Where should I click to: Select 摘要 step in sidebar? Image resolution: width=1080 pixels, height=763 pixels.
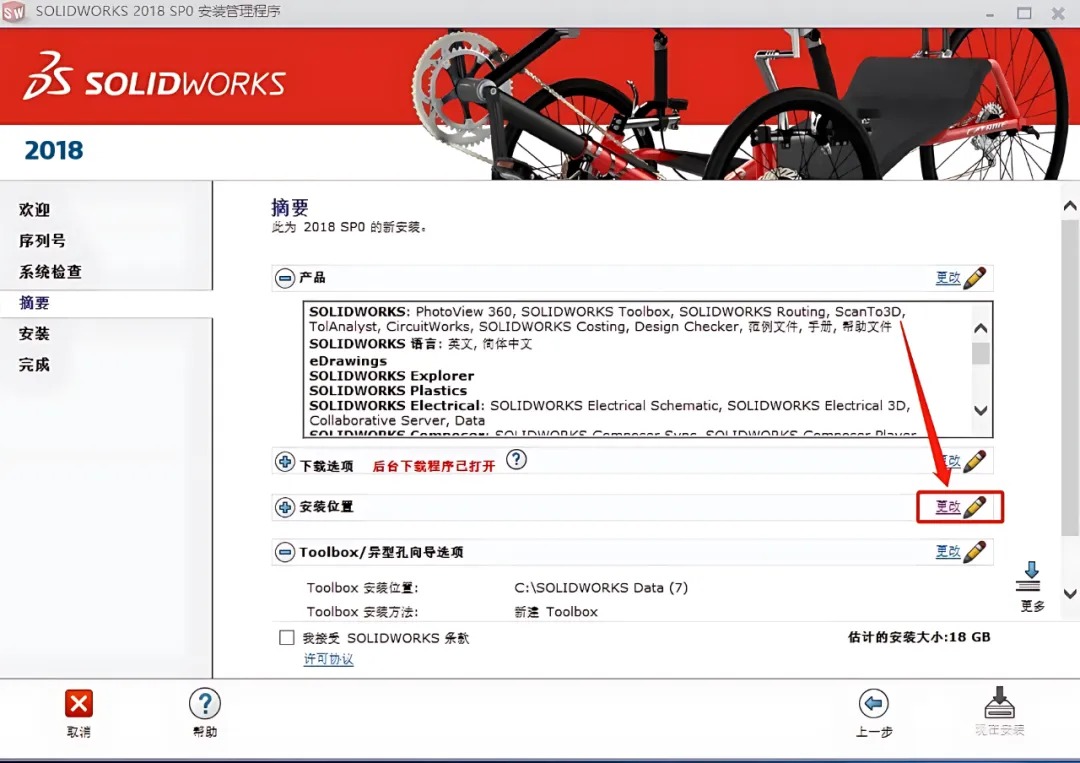[34, 303]
